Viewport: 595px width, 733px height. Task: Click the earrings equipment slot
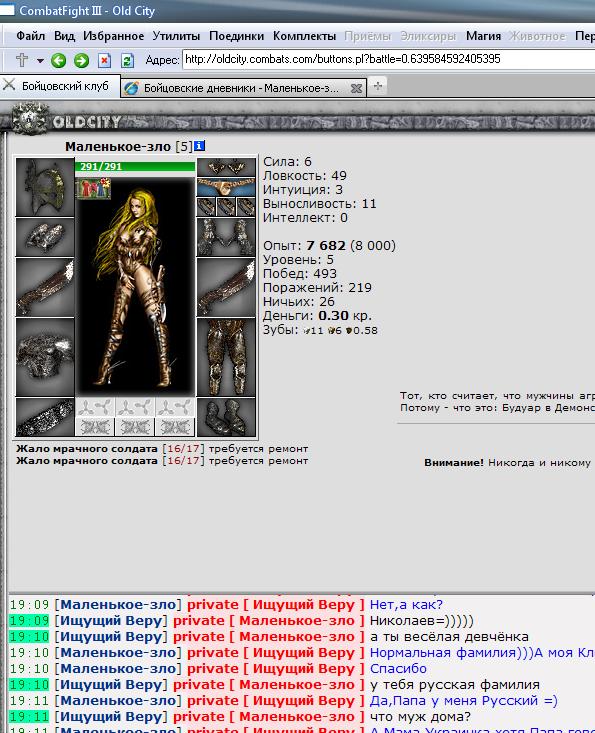click(x=226, y=167)
